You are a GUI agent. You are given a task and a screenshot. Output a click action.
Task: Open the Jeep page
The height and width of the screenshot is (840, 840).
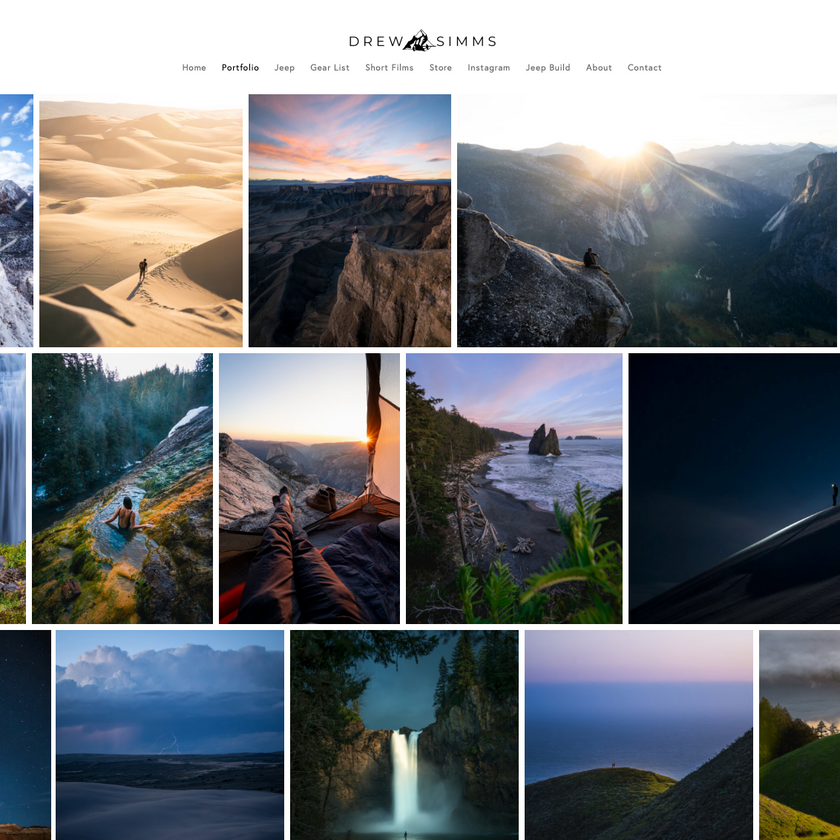[x=285, y=67]
